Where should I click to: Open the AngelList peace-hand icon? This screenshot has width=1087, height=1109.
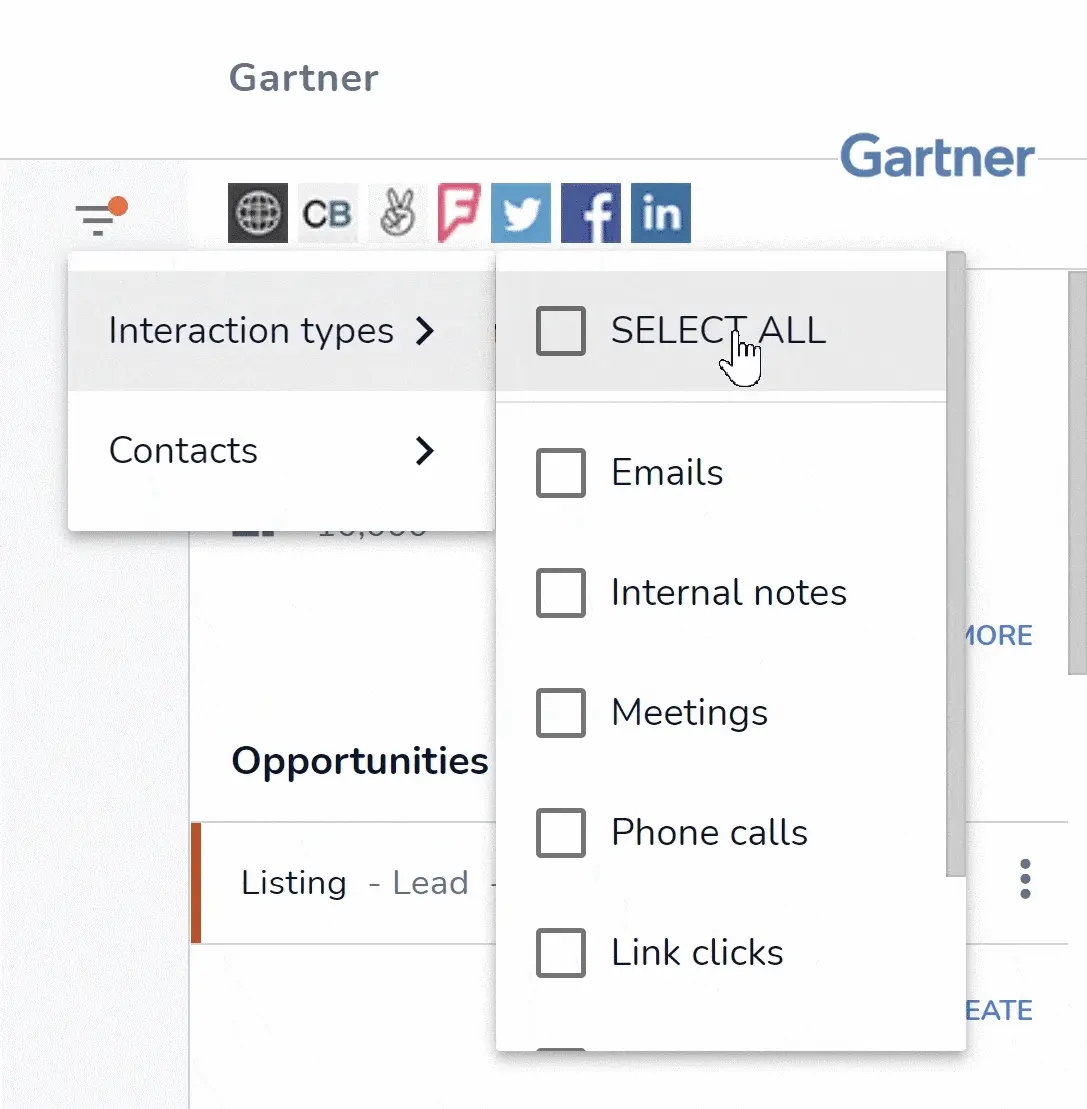(x=397, y=213)
